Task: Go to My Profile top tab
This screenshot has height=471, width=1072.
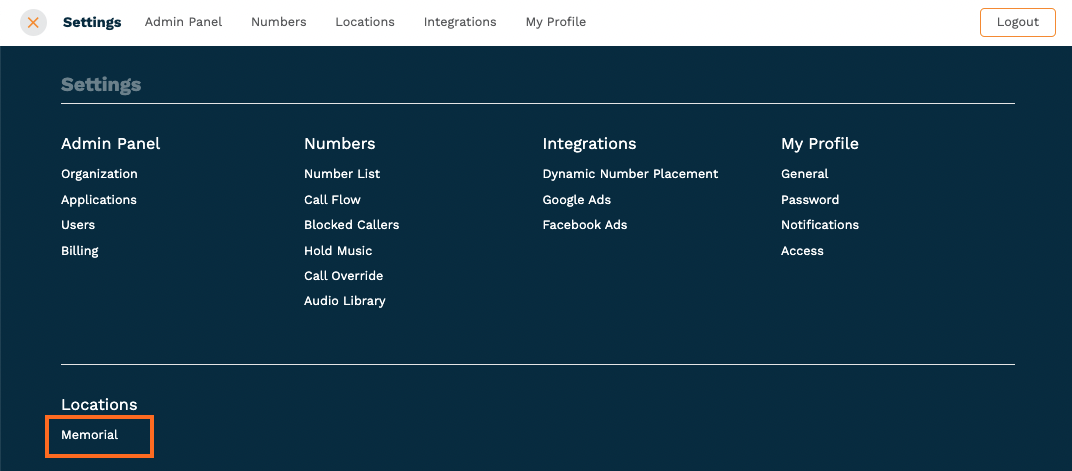Action: (x=555, y=22)
